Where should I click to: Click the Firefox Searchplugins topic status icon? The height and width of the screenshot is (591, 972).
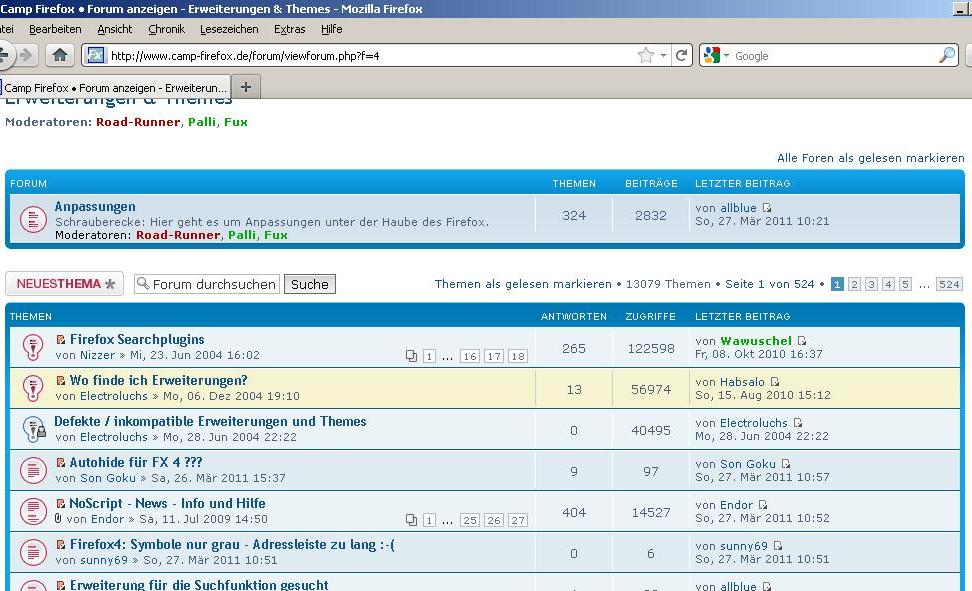pos(33,347)
